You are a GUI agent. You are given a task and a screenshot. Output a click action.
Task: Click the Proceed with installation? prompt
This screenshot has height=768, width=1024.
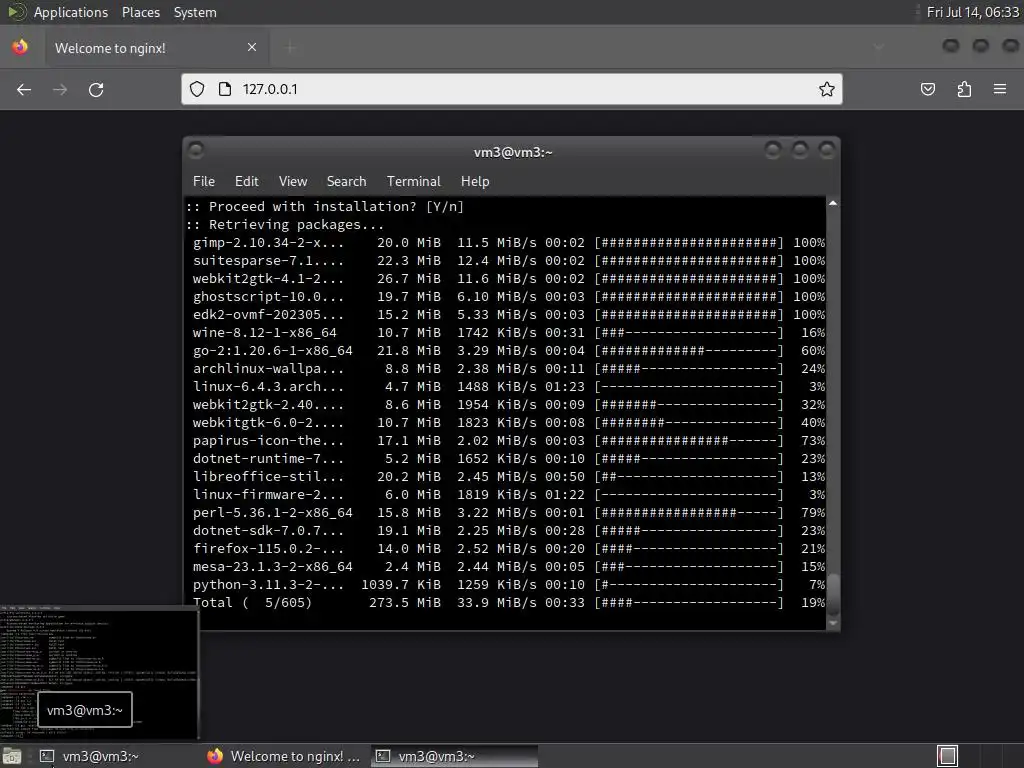[325, 207]
